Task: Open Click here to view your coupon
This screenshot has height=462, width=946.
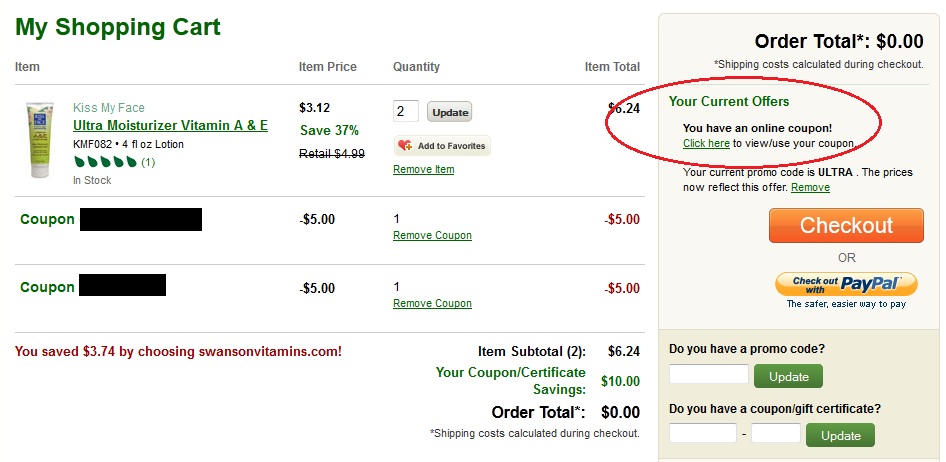Action: click(706, 144)
